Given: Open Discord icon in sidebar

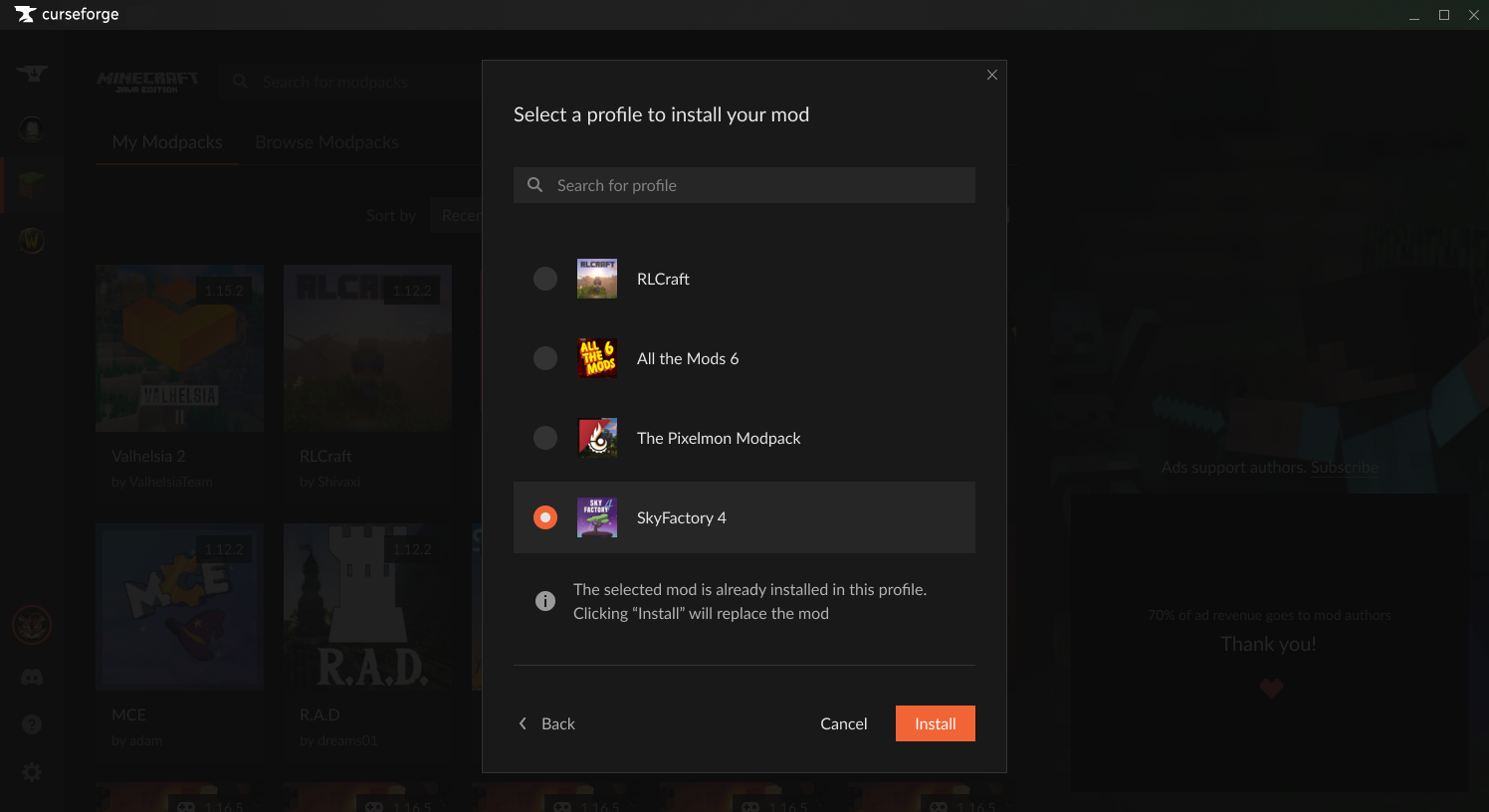Looking at the screenshot, I should (32, 678).
